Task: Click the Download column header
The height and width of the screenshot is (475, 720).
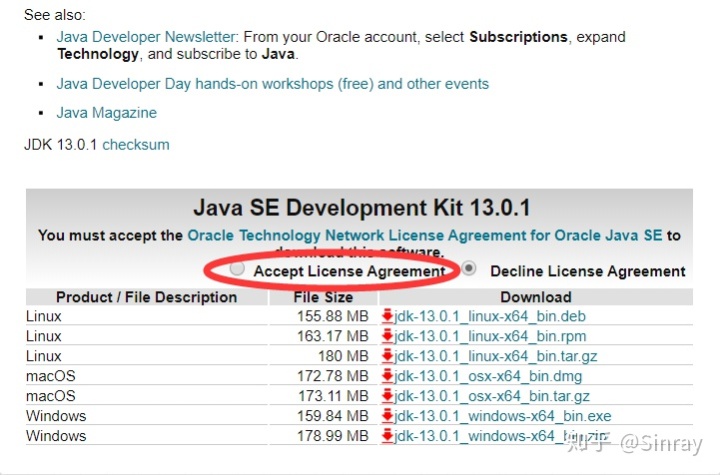Action: click(536, 297)
